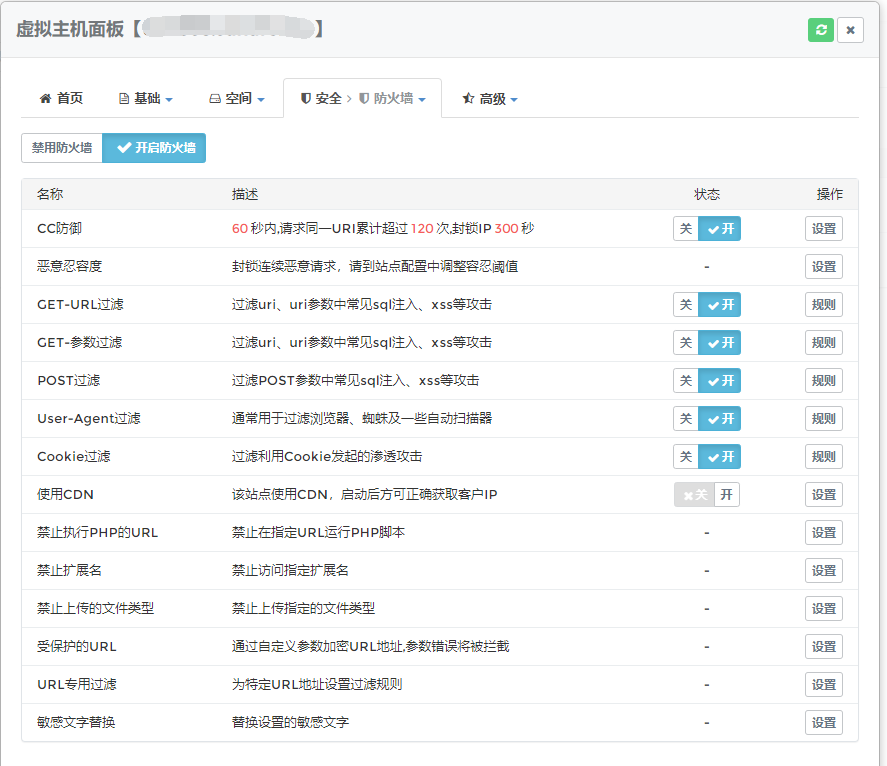Viewport: 887px width, 766px height.
Task: Open 设置 for 禁止扩展名
Action: (824, 570)
